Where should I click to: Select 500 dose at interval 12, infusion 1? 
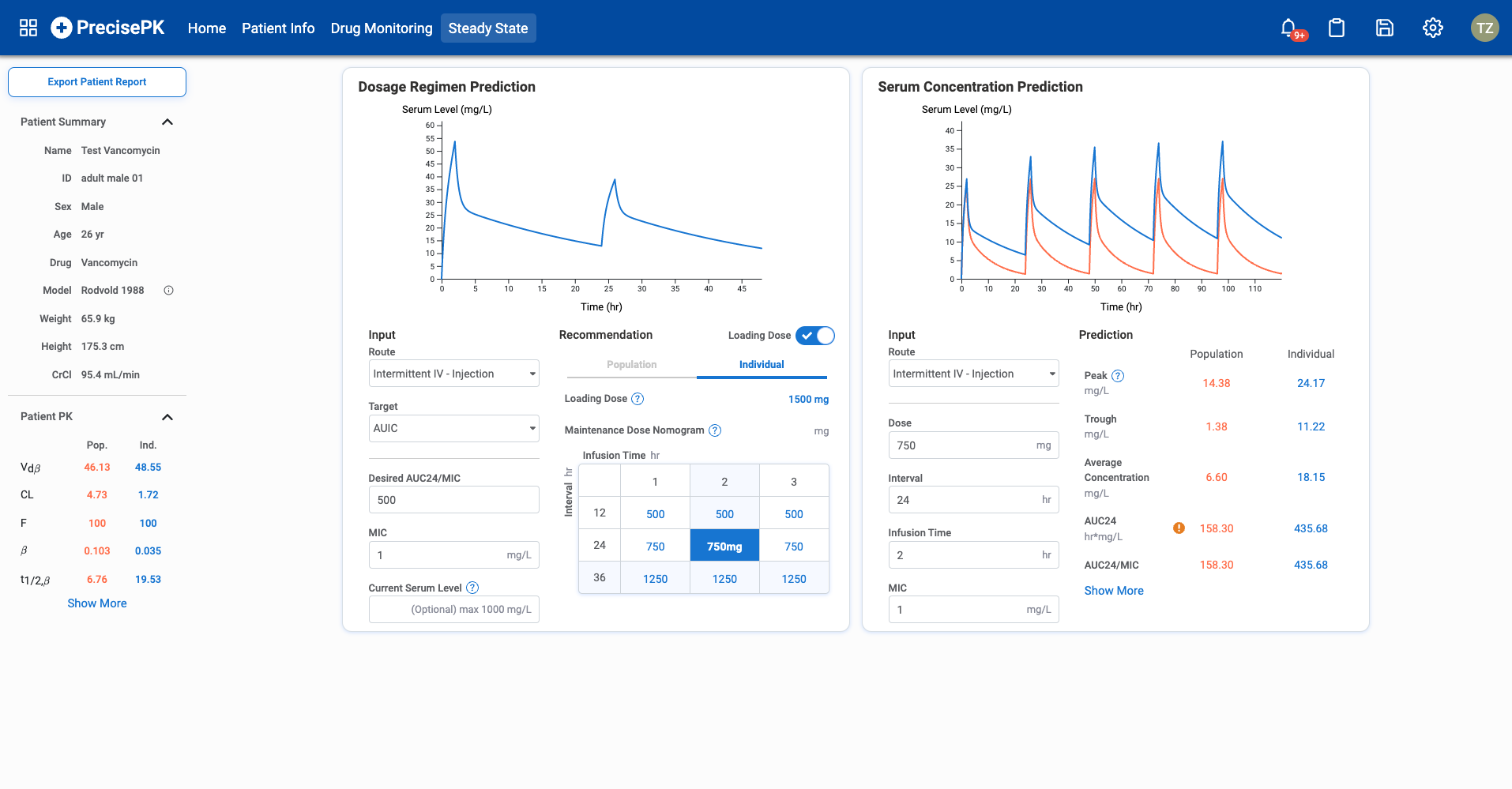656,514
